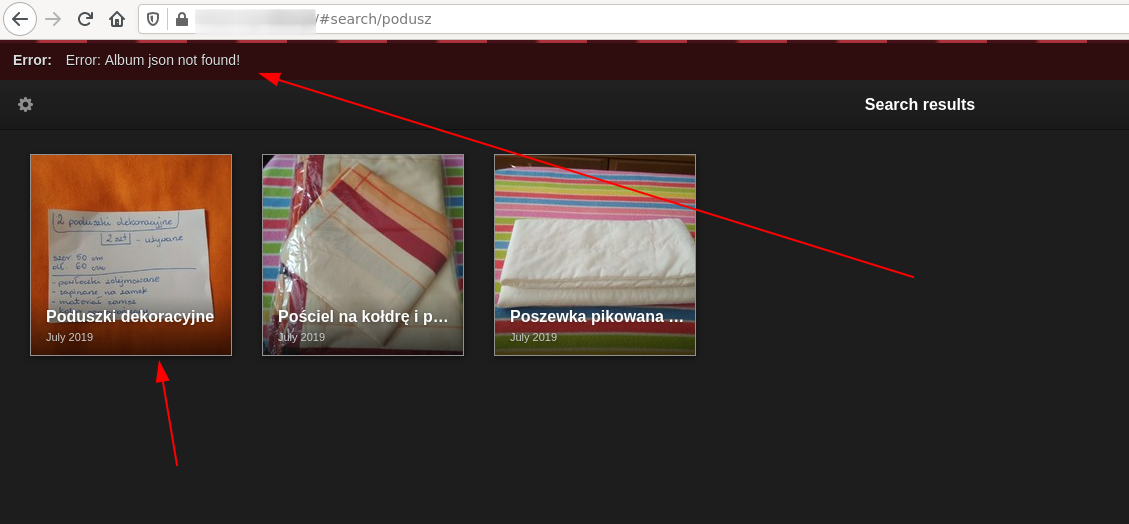Open the Pościel na kołdrę album thumbnail

click(x=363, y=255)
